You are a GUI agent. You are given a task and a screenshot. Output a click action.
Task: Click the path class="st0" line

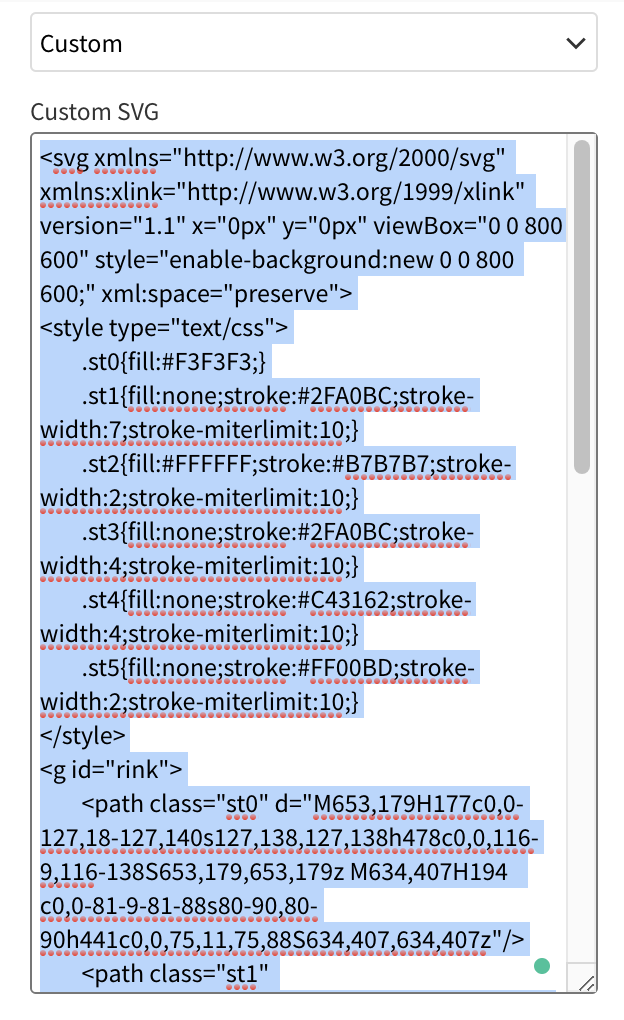(x=300, y=805)
